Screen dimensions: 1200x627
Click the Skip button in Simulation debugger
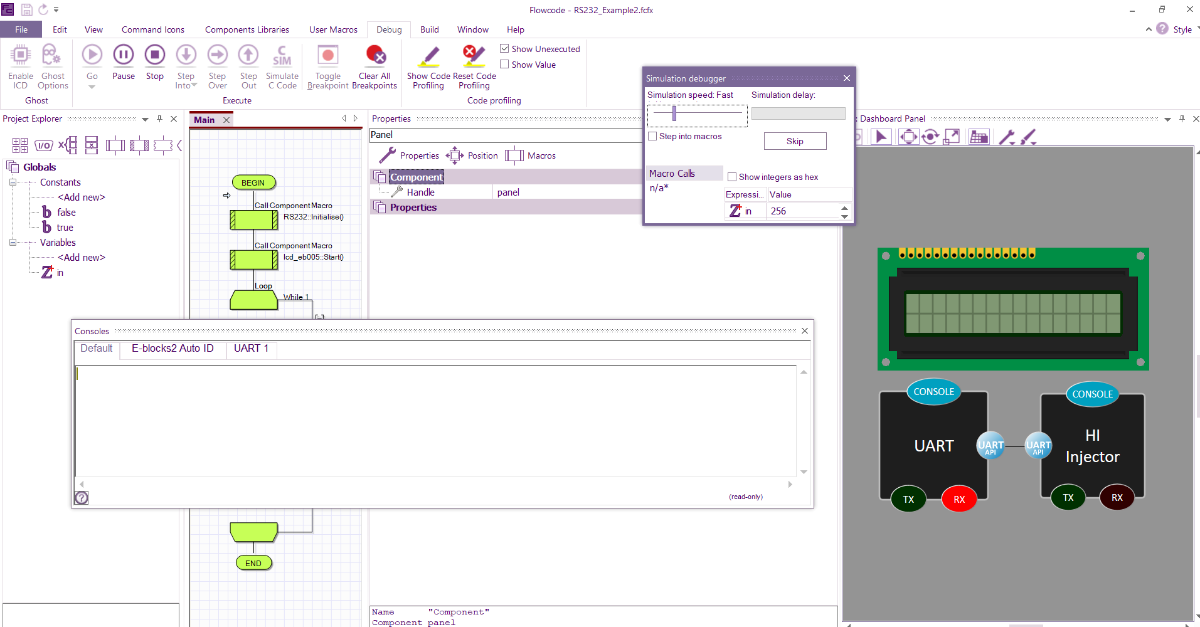(x=795, y=140)
